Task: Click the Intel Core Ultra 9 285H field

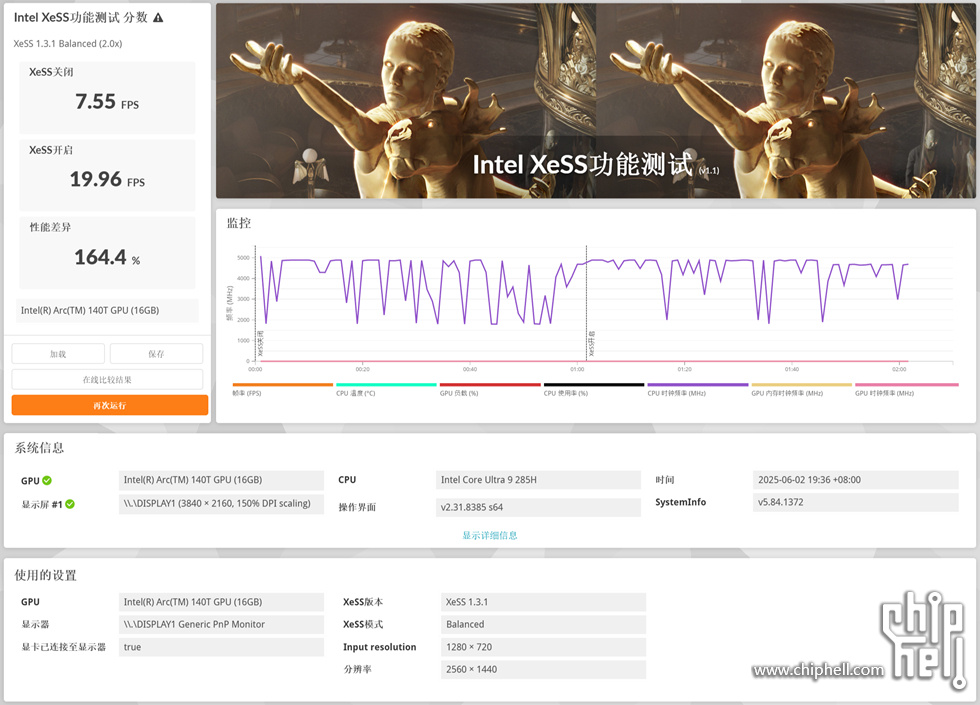Action: pyautogui.click(x=538, y=480)
